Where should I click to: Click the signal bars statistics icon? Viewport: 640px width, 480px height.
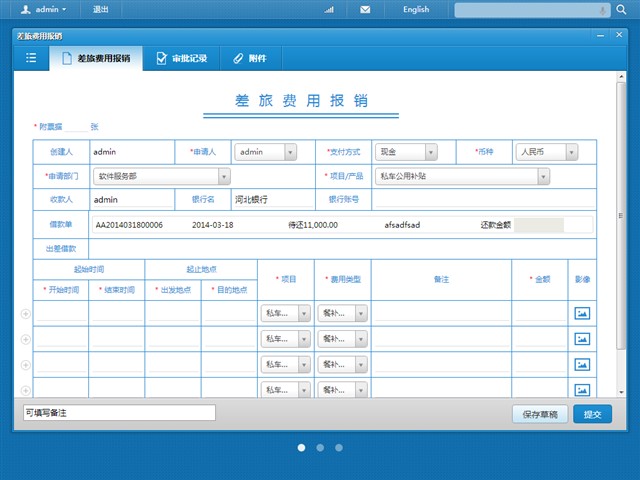coord(329,9)
